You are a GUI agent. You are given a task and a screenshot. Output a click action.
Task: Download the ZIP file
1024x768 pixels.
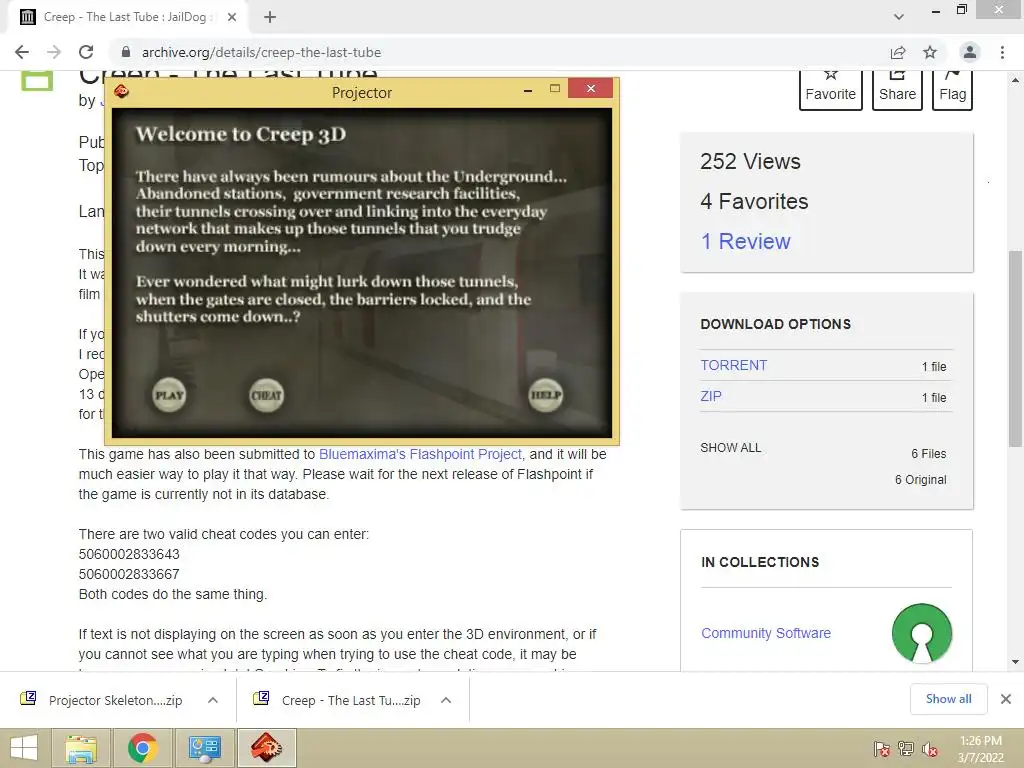coord(711,396)
